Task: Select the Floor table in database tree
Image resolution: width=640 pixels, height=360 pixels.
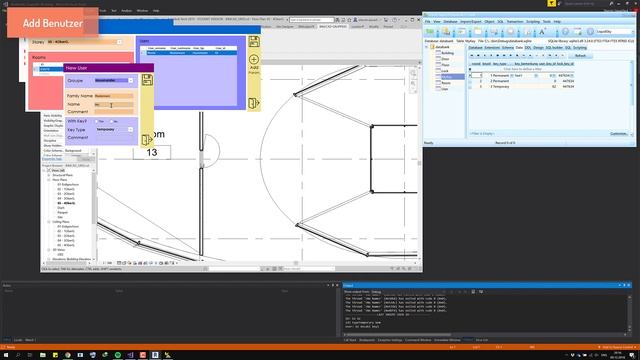Action: 445,65
